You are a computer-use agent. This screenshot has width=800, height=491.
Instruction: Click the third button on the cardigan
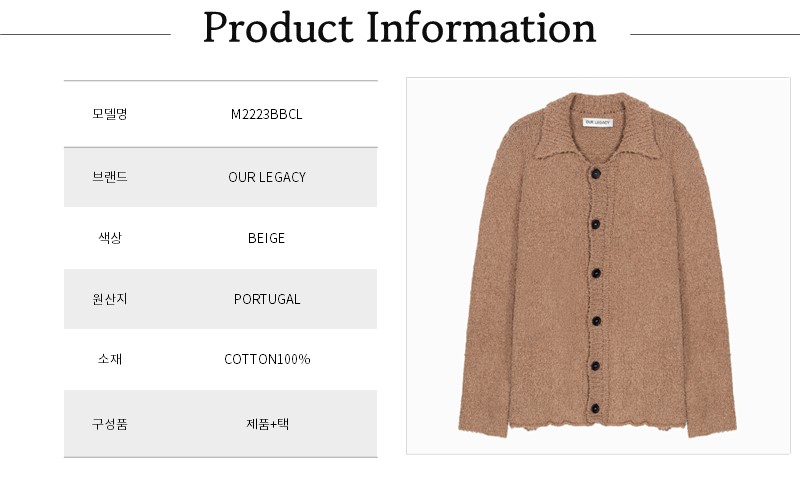597,271
